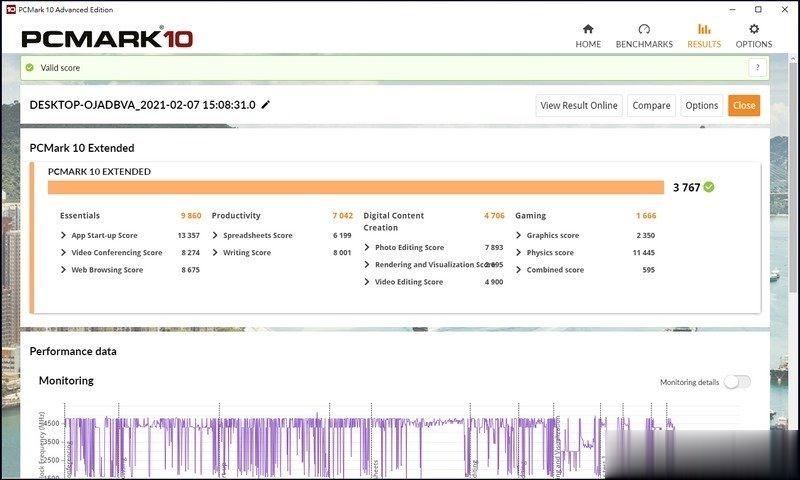Expand Writing Score row
The height and width of the screenshot is (480, 800).
coord(215,252)
